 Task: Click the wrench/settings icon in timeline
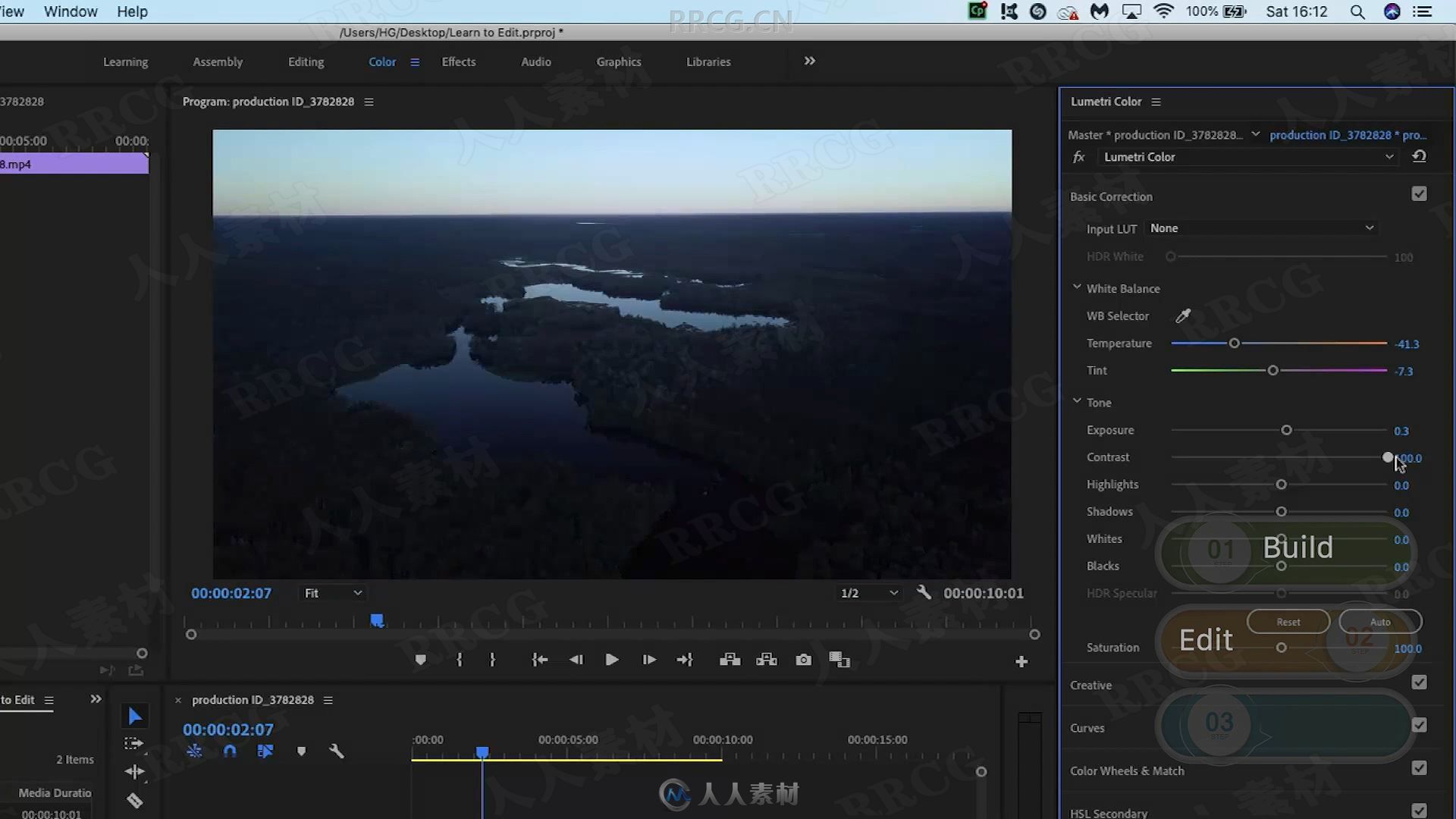tap(337, 751)
